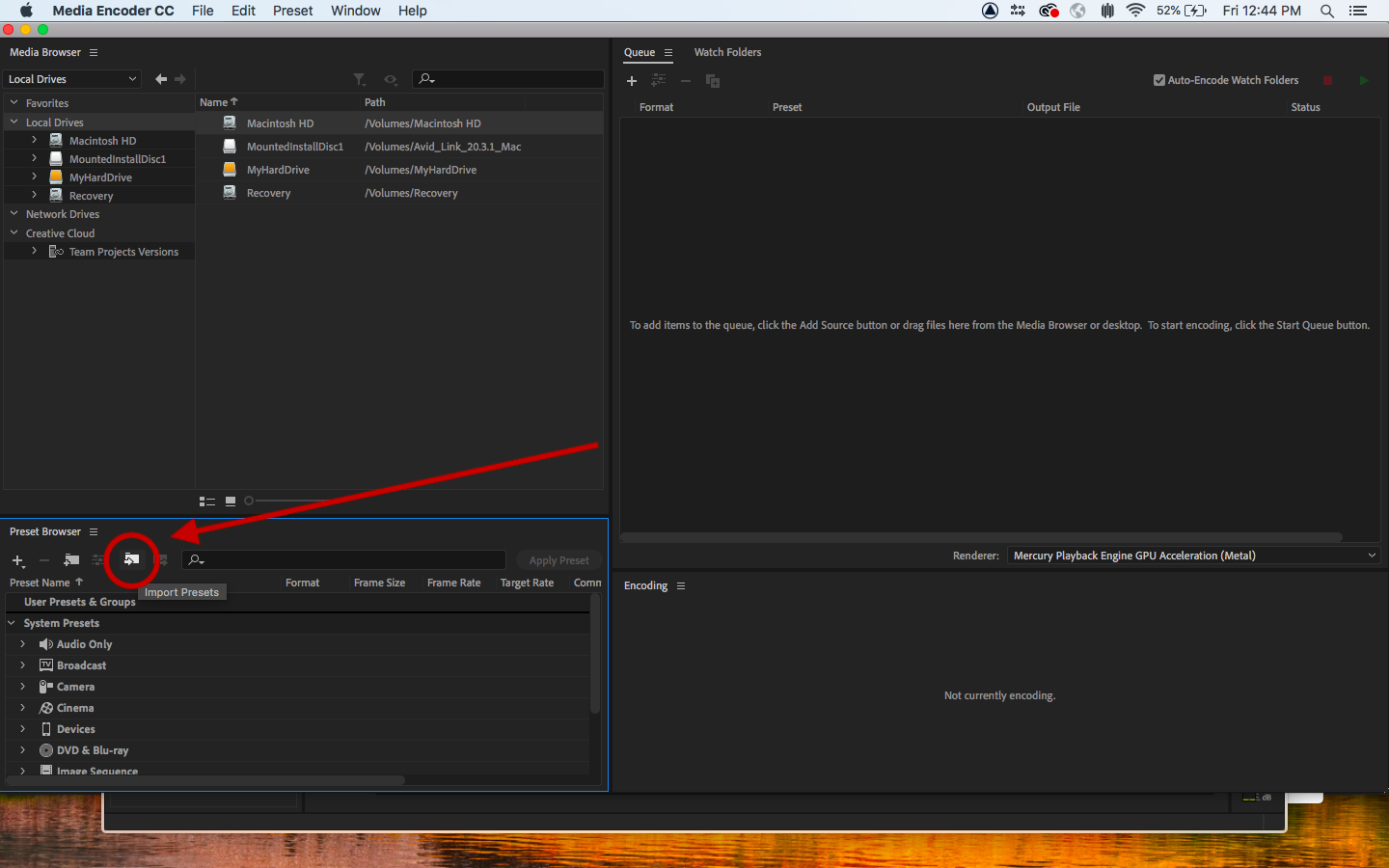Expand Broadcast presets group
Viewport: 1389px width, 868px height.
point(22,665)
